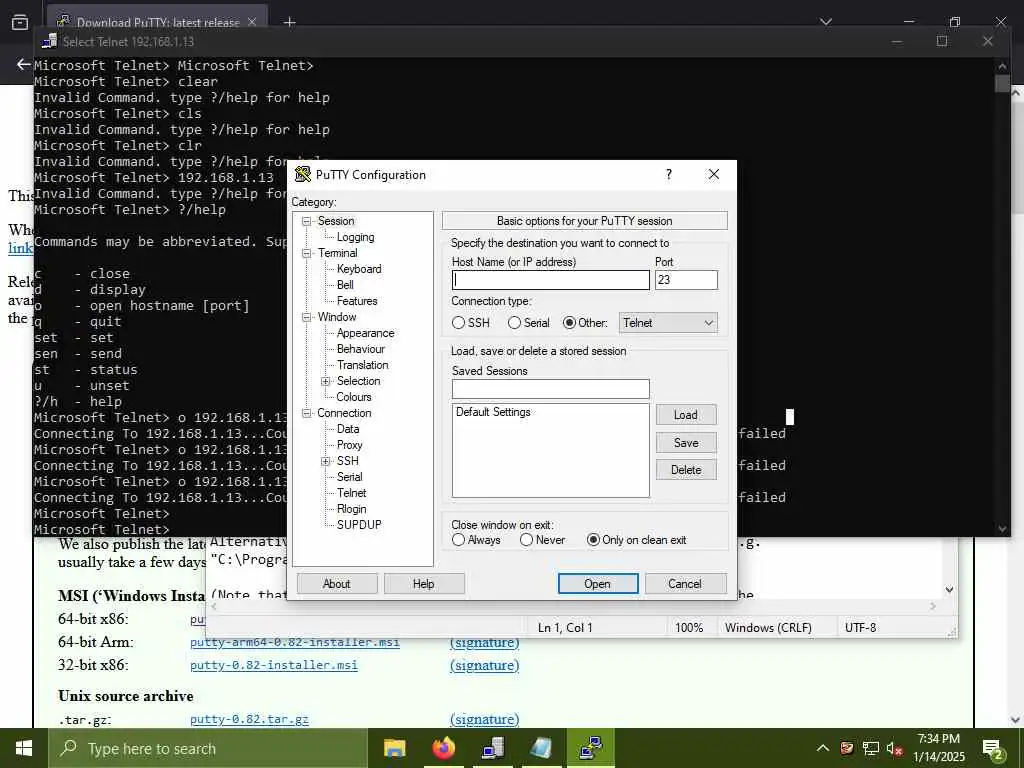
Task: Select Colours in category tree
Action: (353, 397)
